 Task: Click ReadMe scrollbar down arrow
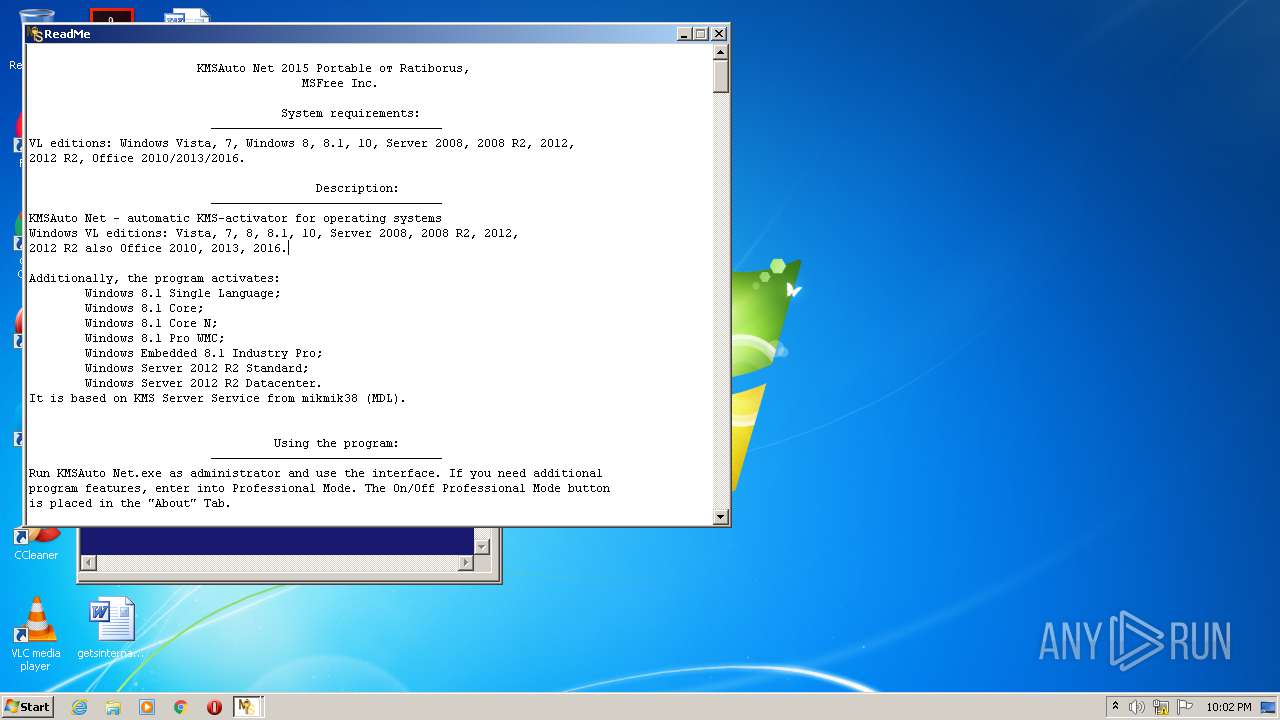[720, 516]
